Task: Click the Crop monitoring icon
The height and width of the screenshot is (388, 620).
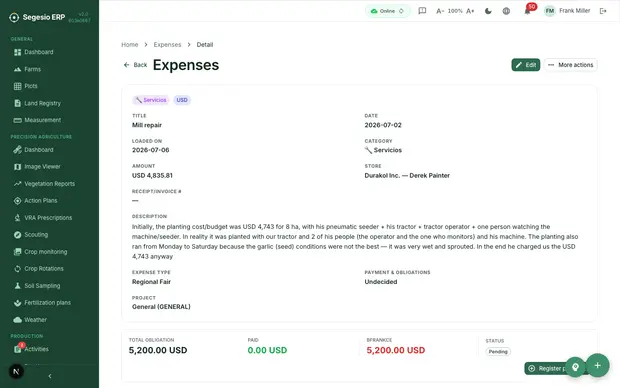Action: click(x=17, y=252)
